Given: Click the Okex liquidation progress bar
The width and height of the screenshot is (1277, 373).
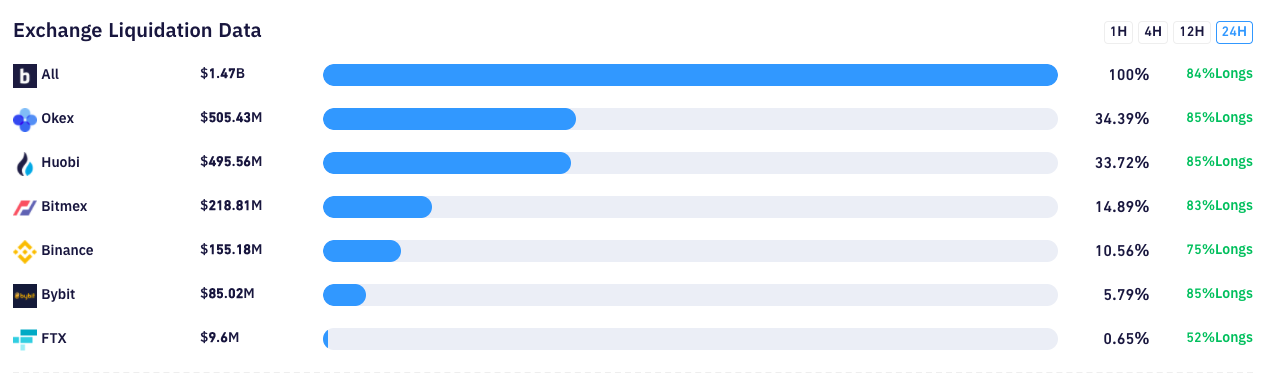Looking at the screenshot, I should [x=690, y=119].
